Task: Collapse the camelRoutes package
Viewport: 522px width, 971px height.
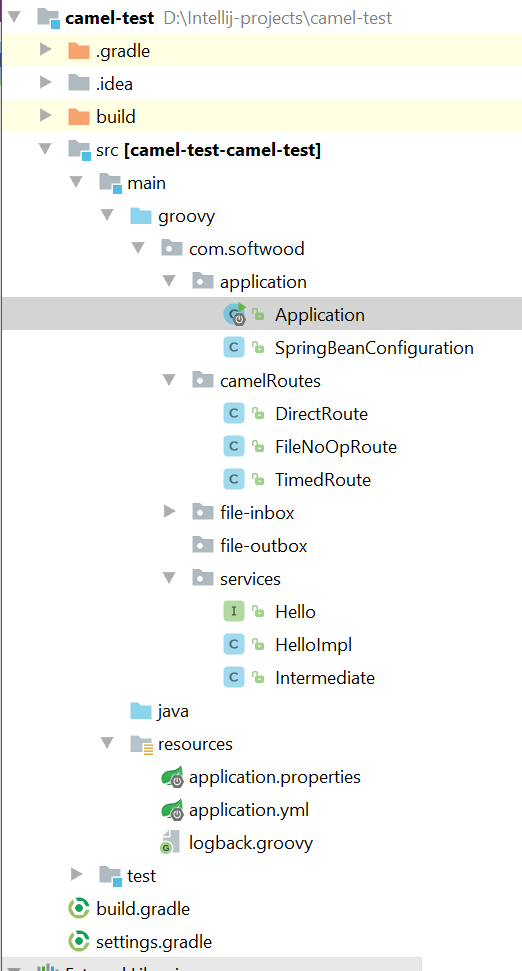Action: [x=169, y=380]
